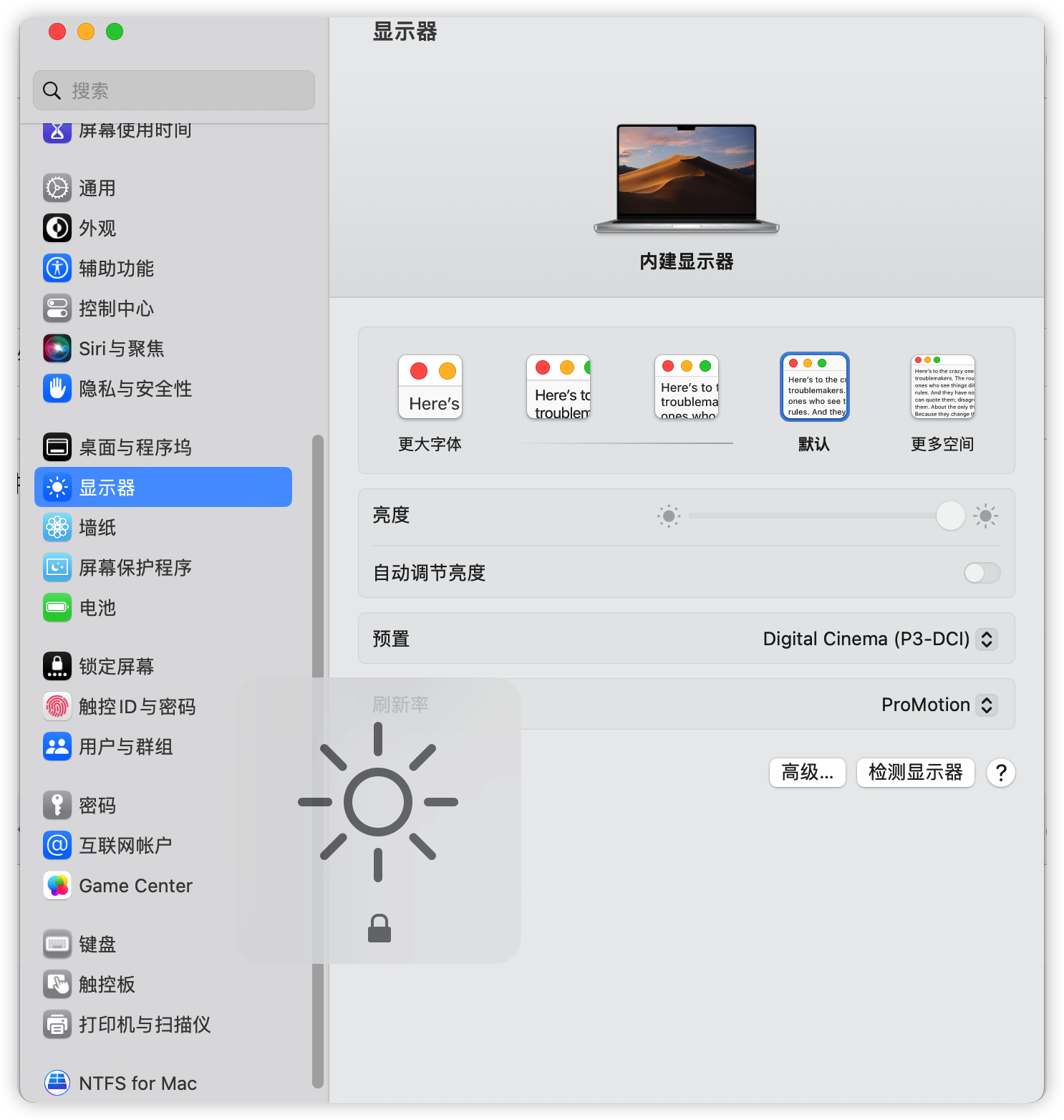Click the 内建显示器 MacBook thumbnail
This screenshot has height=1120, width=1064.
pos(687,179)
